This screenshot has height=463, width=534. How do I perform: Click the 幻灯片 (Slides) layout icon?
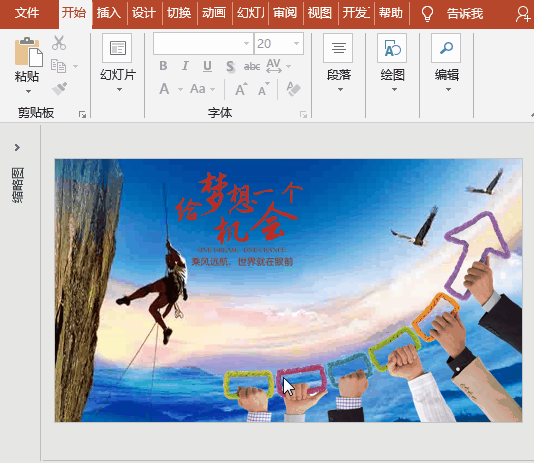[x=117, y=48]
